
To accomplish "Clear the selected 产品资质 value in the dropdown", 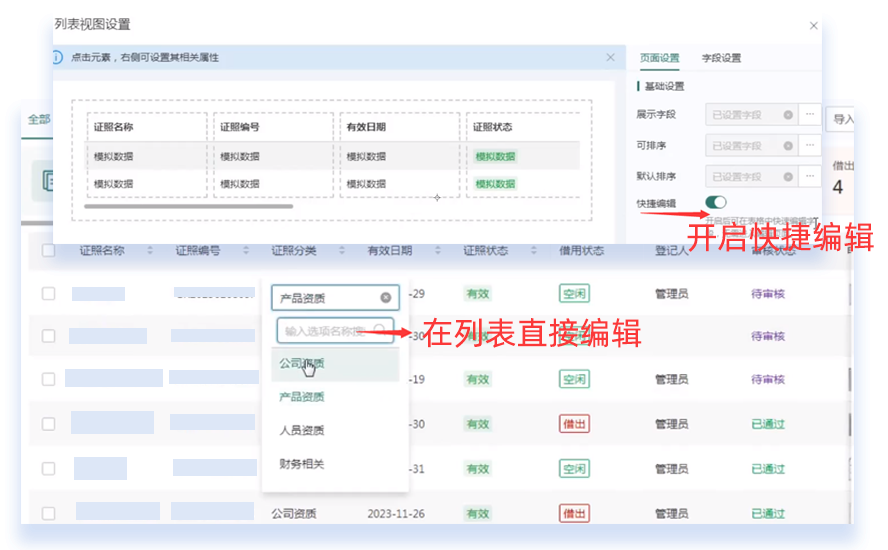I will 385,298.
